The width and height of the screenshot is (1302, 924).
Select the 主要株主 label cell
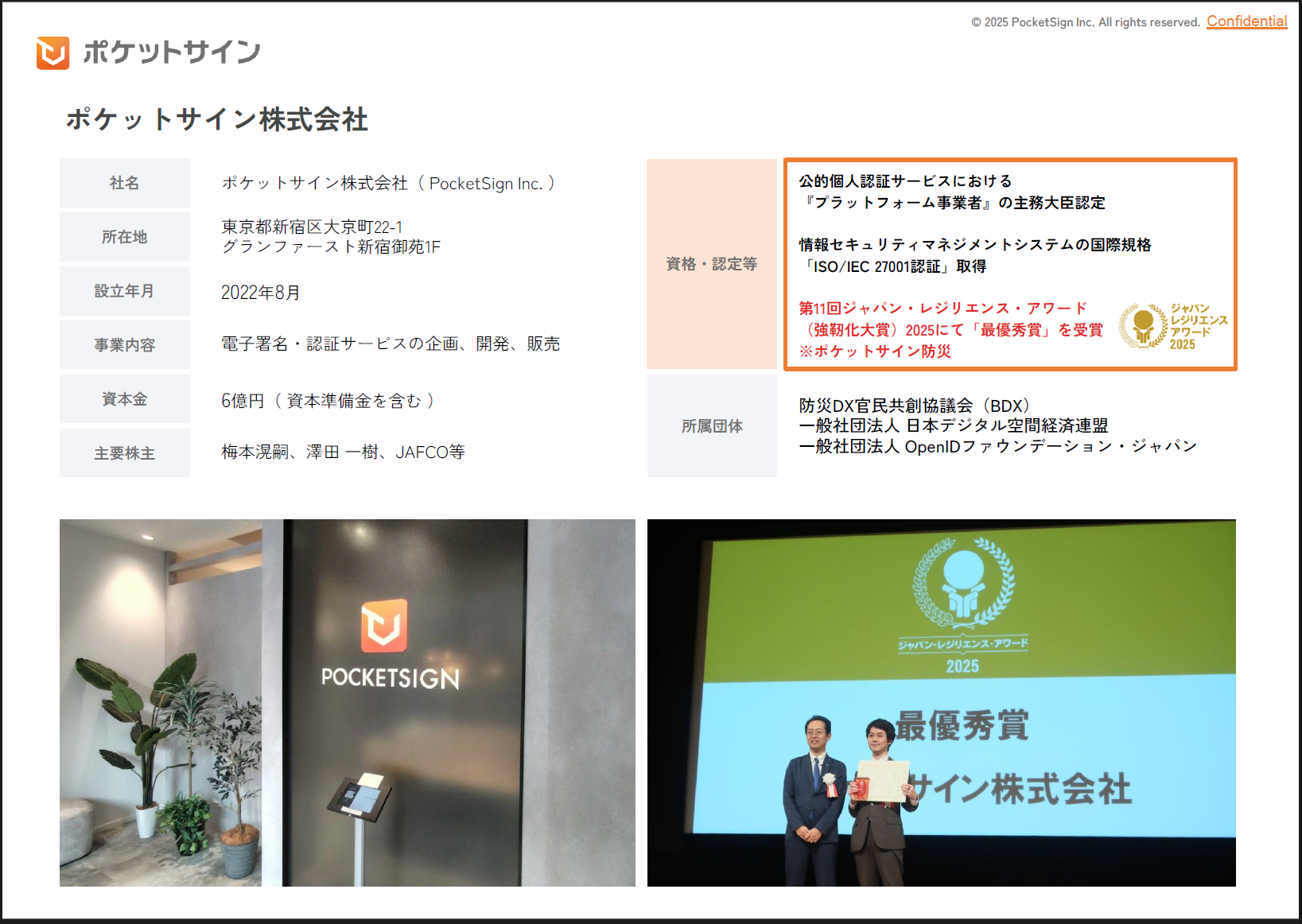pos(124,453)
